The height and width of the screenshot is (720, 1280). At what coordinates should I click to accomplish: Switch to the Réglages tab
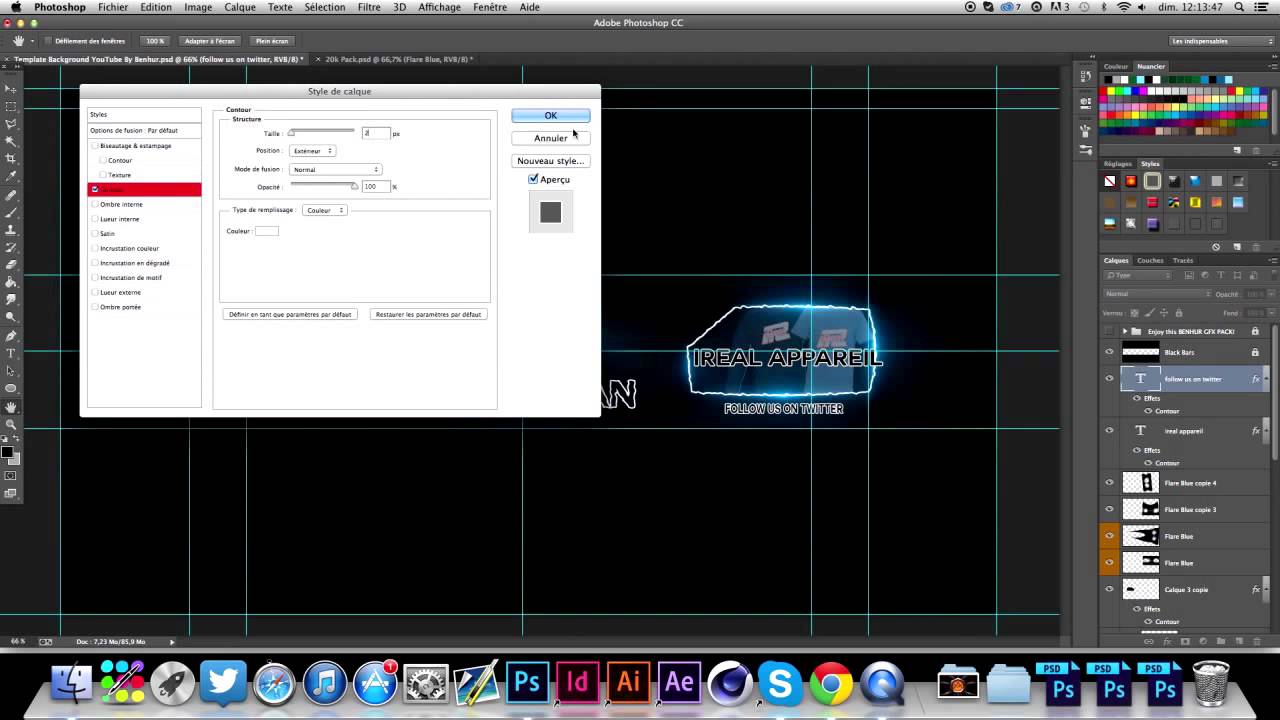pyautogui.click(x=1118, y=164)
